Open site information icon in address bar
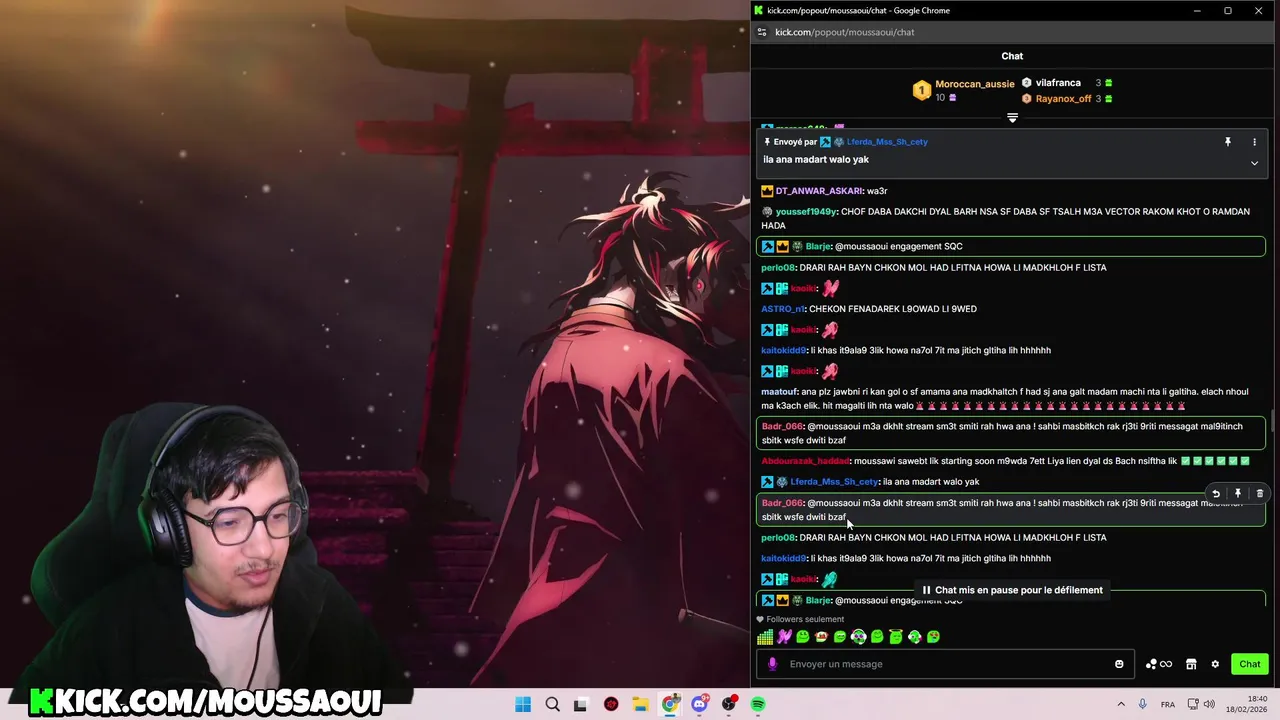The image size is (1280, 720). coord(762,32)
